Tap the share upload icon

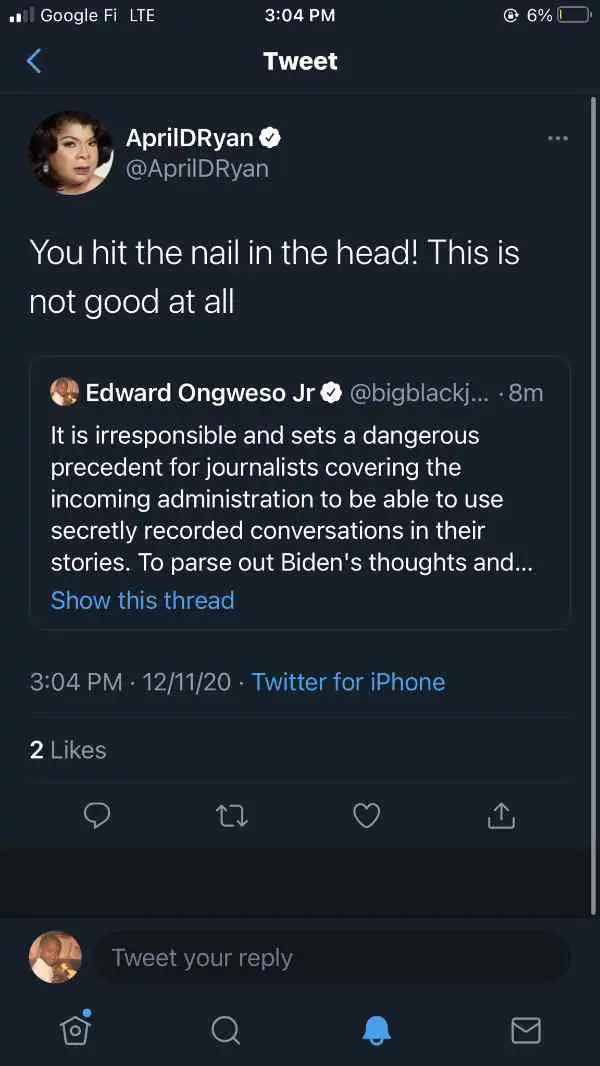point(499,815)
